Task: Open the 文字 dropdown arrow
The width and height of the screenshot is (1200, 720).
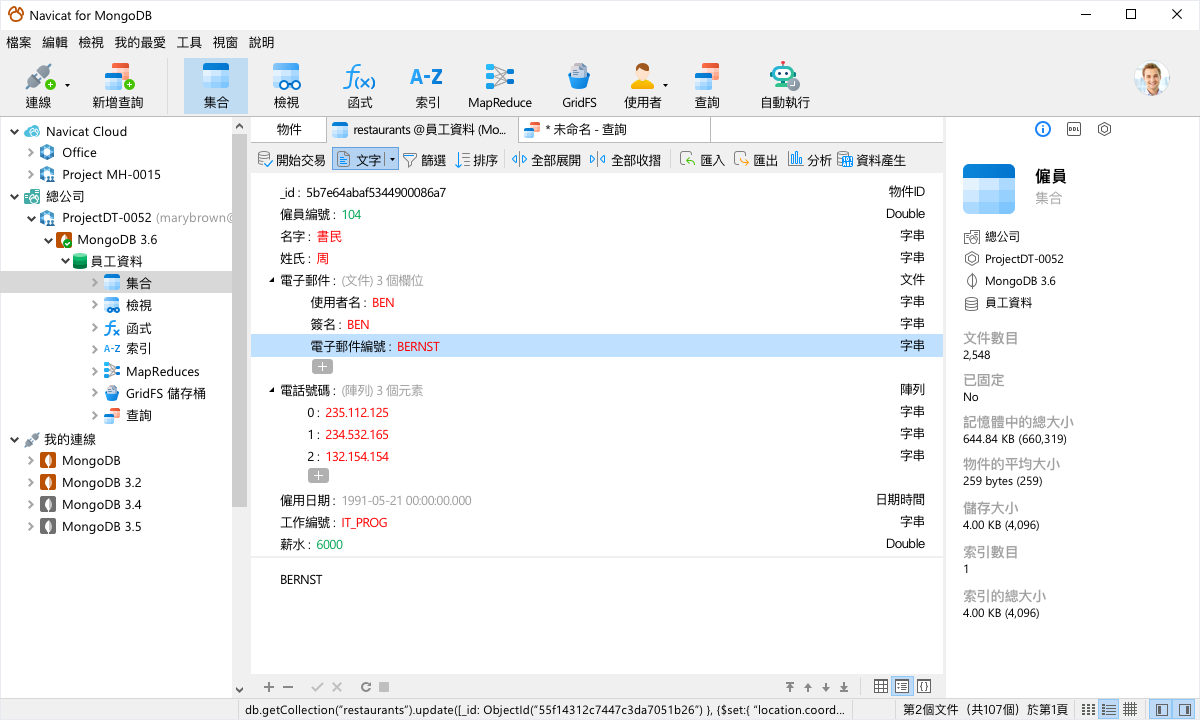Action: 393,160
